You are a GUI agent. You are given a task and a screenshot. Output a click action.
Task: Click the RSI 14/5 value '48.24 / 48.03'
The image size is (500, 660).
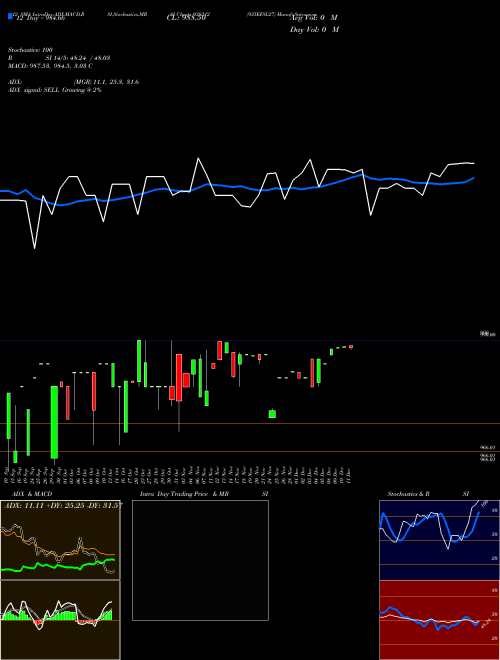89,58
